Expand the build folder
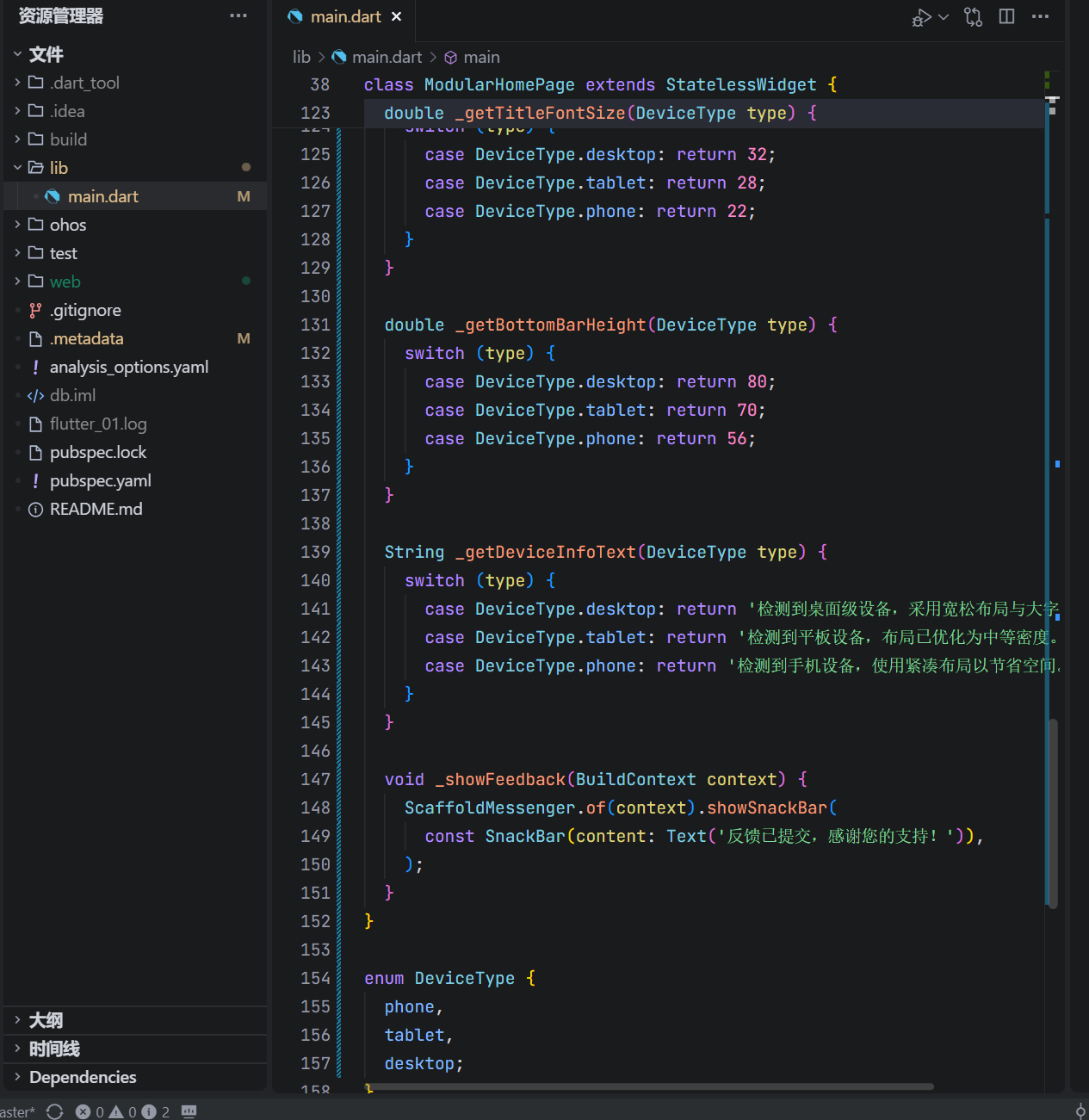1089x1120 pixels. [135, 139]
